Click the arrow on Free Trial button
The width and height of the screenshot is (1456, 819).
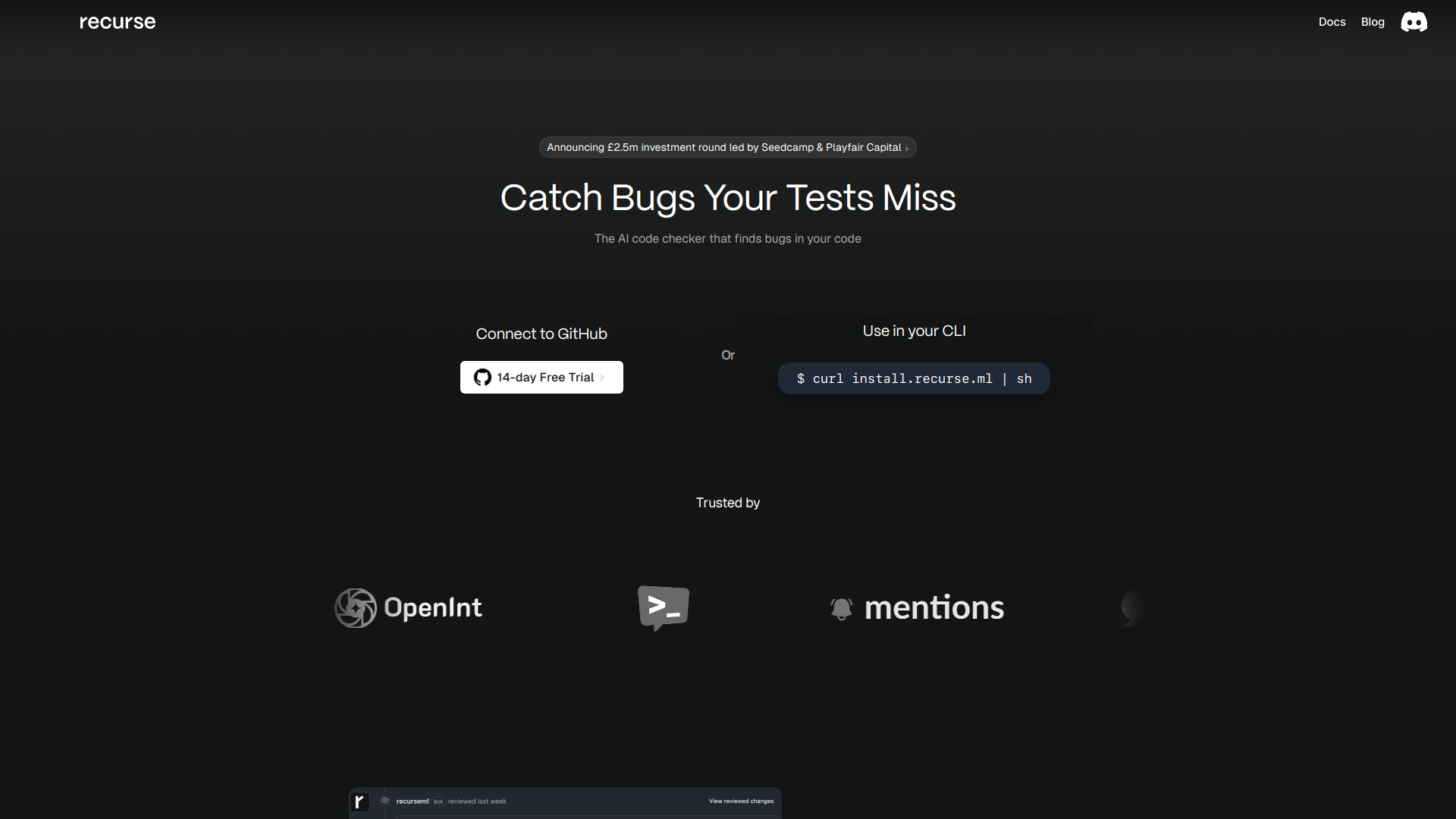click(603, 378)
